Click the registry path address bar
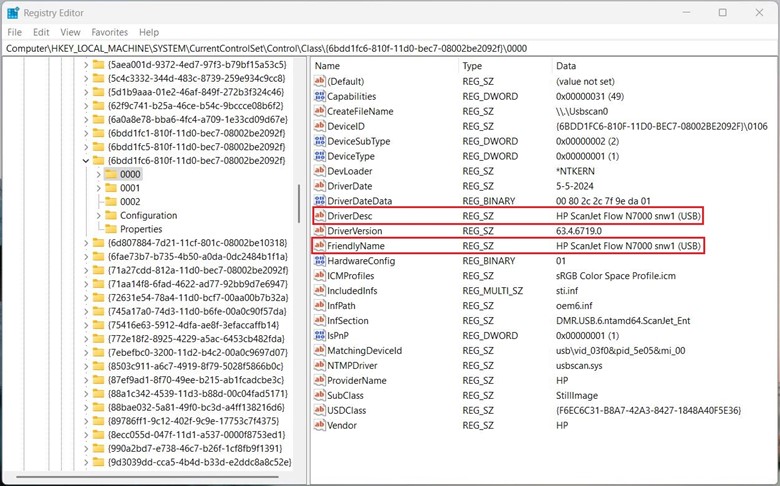The width and height of the screenshot is (780, 486). (x=390, y=48)
